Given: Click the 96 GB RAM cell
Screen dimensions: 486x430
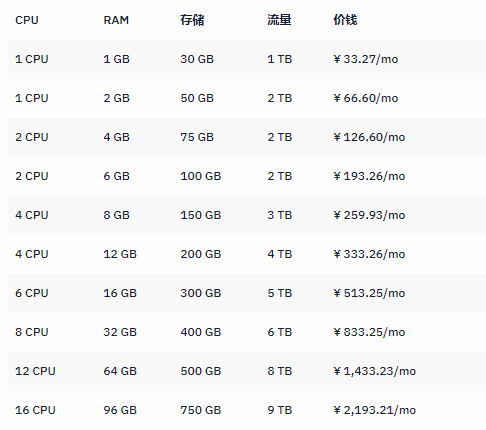Looking at the screenshot, I should coord(120,410).
